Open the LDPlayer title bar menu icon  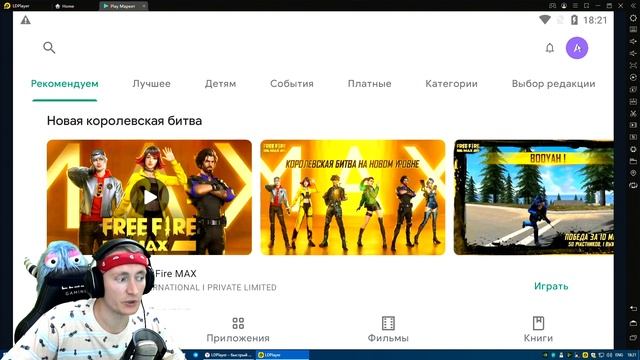click(575, 6)
